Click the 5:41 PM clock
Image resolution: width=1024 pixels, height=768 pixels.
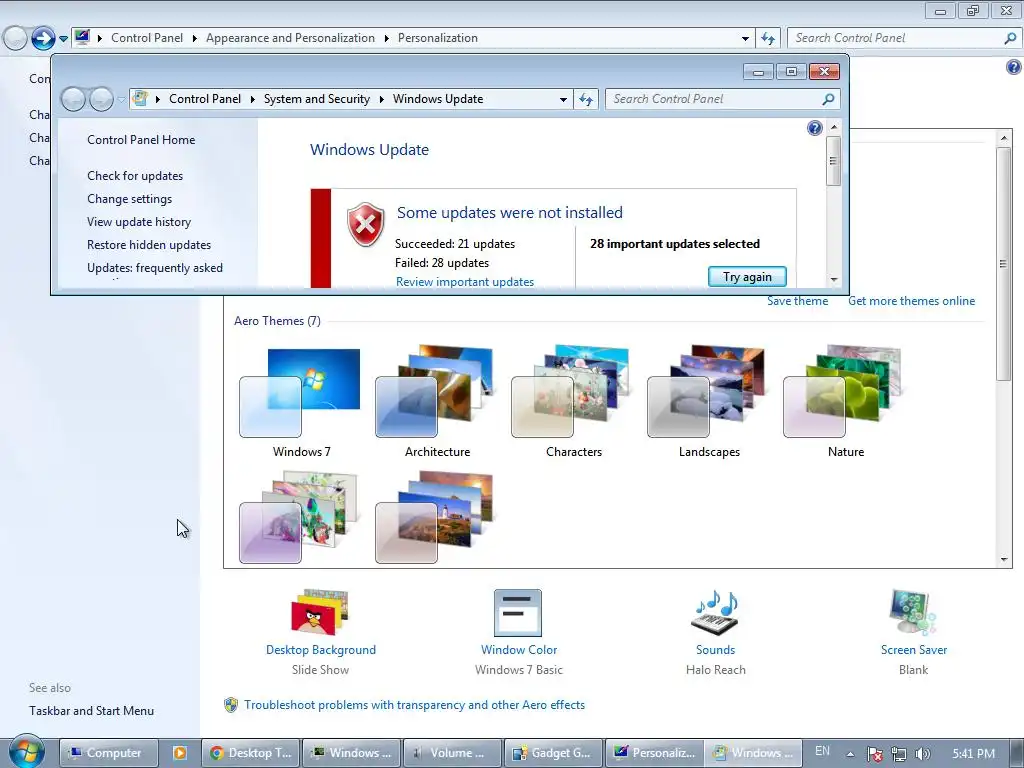point(974,754)
